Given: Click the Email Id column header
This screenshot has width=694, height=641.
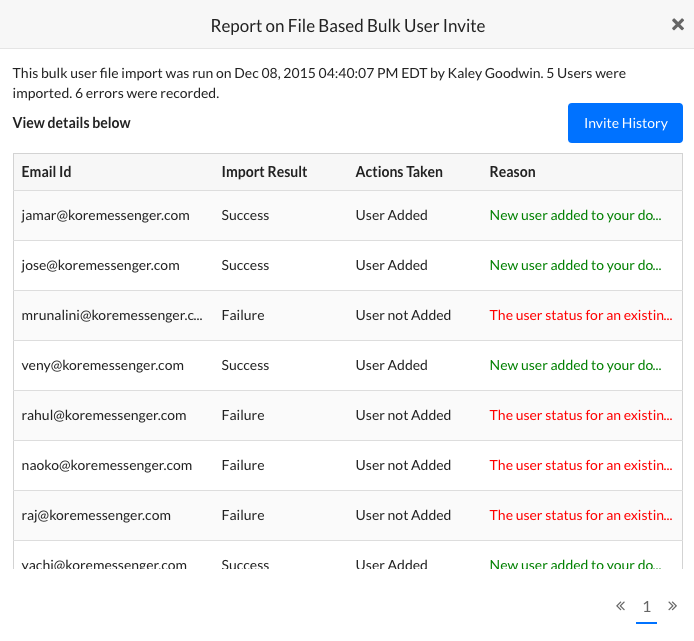Looking at the screenshot, I should coord(47,172).
